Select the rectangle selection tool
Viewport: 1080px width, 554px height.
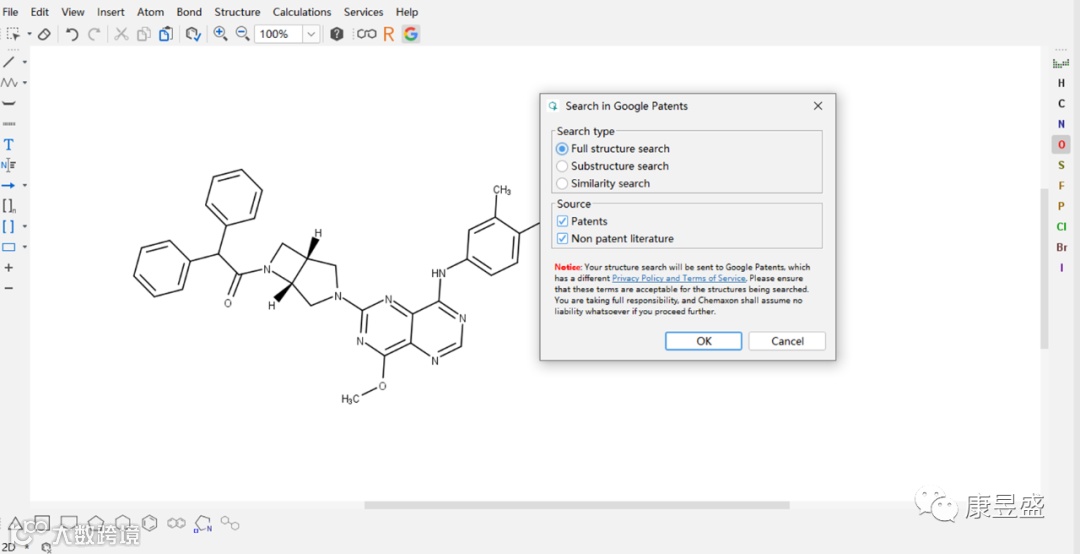click(x=13, y=34)
